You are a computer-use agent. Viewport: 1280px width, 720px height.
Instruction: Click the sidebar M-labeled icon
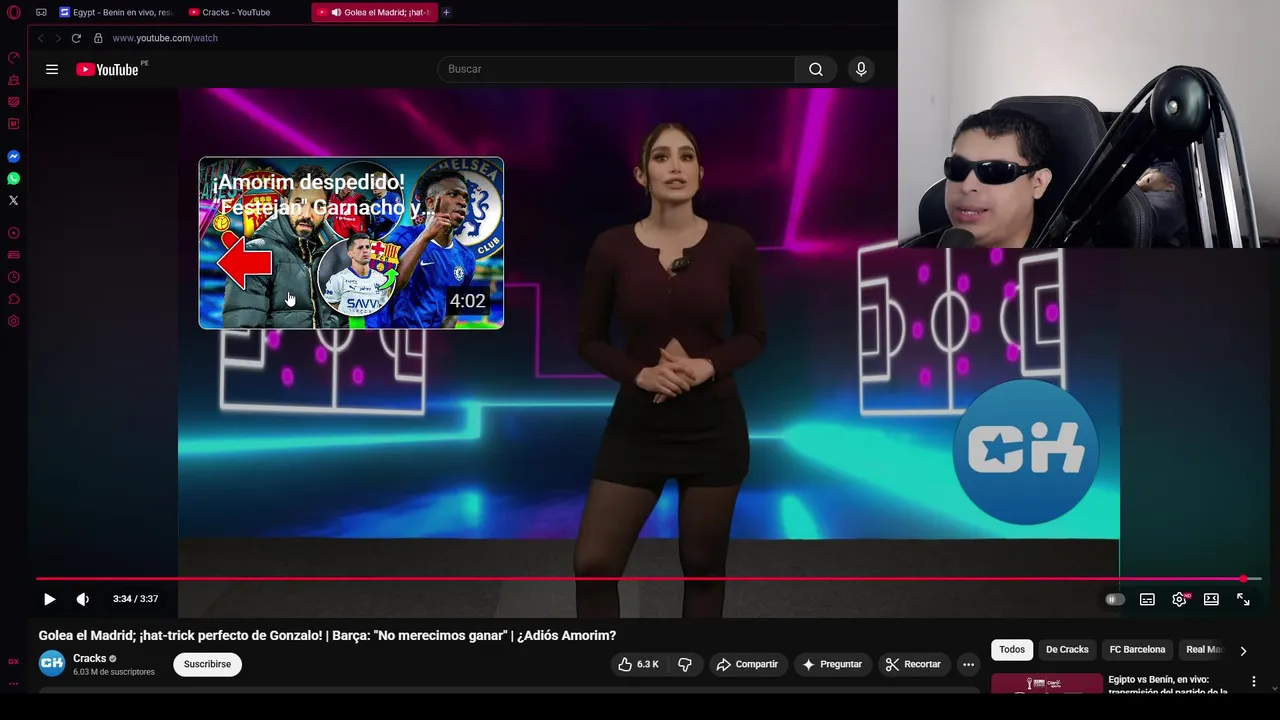pyautogui.click(x=14, y=124)
